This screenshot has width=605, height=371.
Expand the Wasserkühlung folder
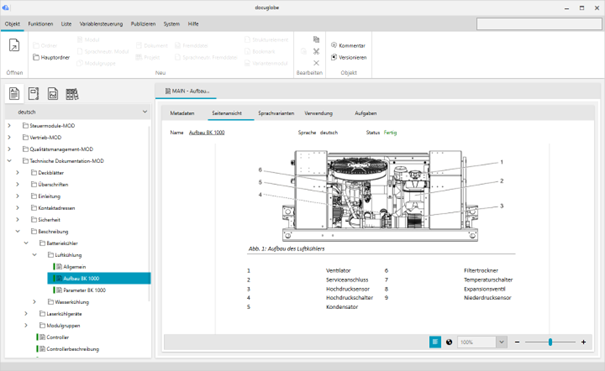coord(35,302)
